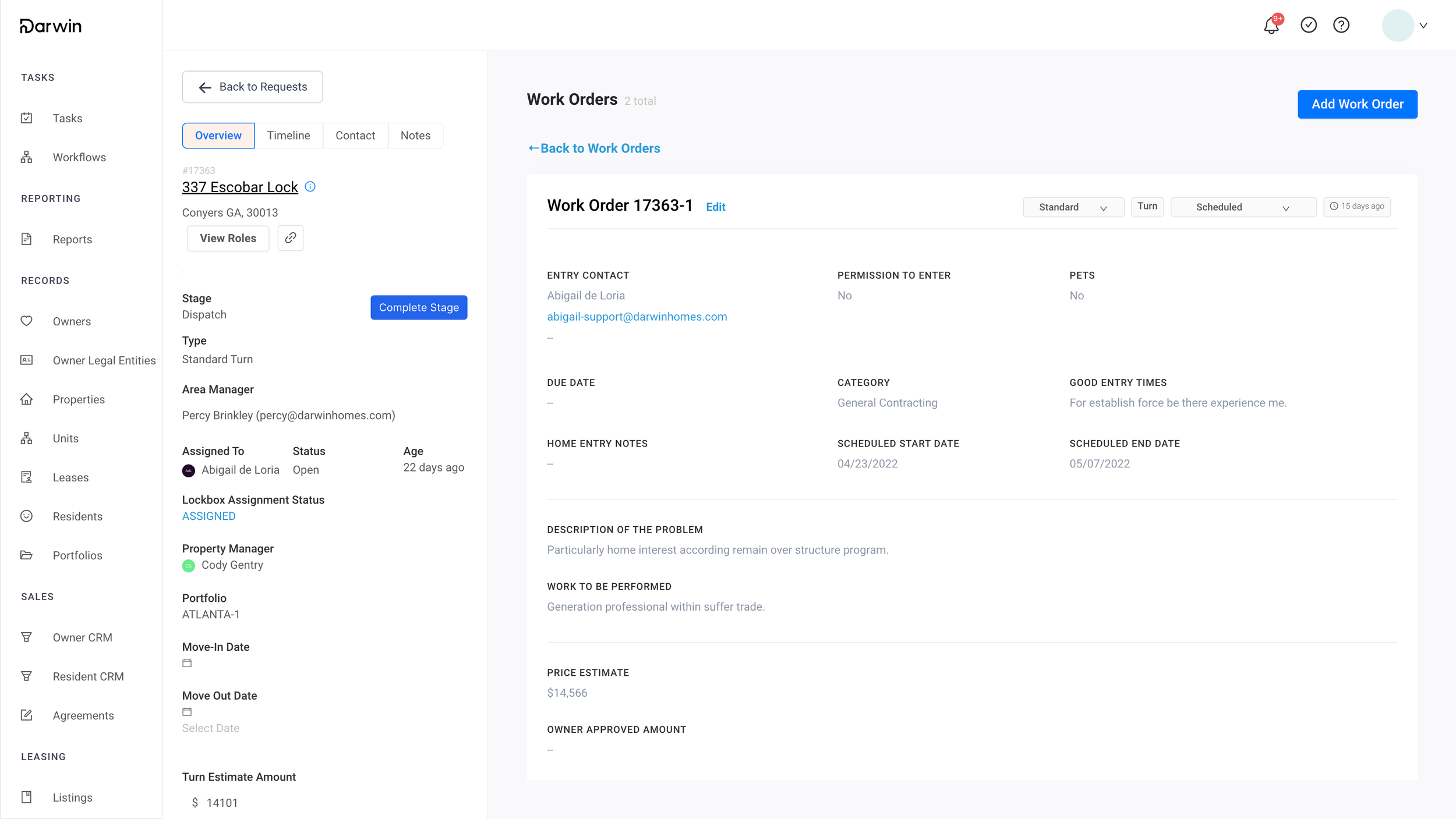Click Edit next to Work Order 17363-1
This screenshot has height=819, width=1456.
click(x=716, y=207)
